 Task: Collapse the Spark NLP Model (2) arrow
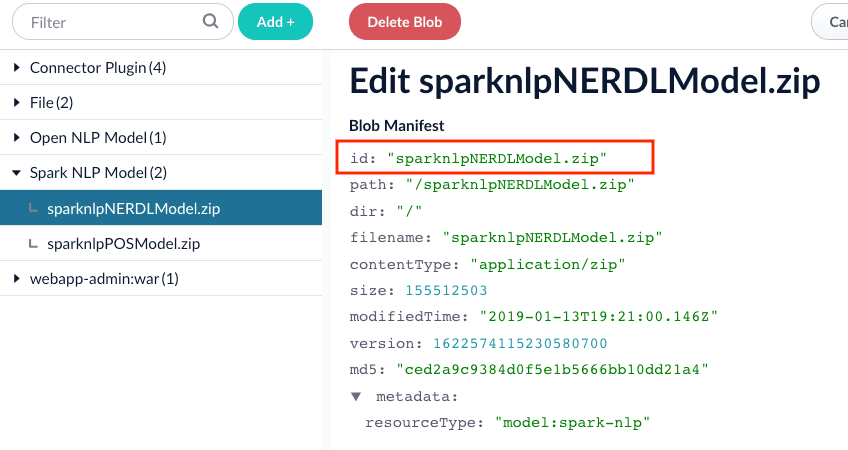point(17,173)
